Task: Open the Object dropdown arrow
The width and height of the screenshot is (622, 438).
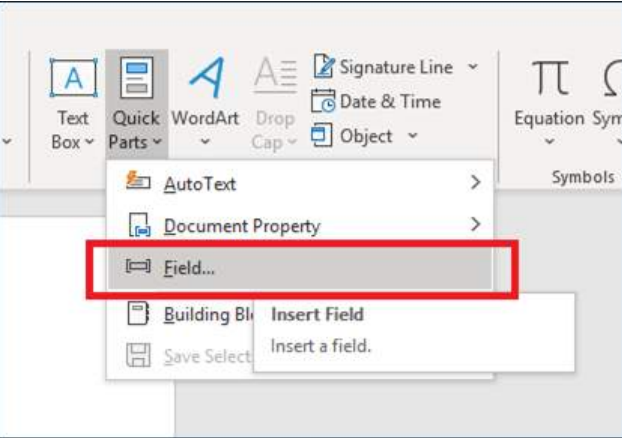Action: (412, 136)
